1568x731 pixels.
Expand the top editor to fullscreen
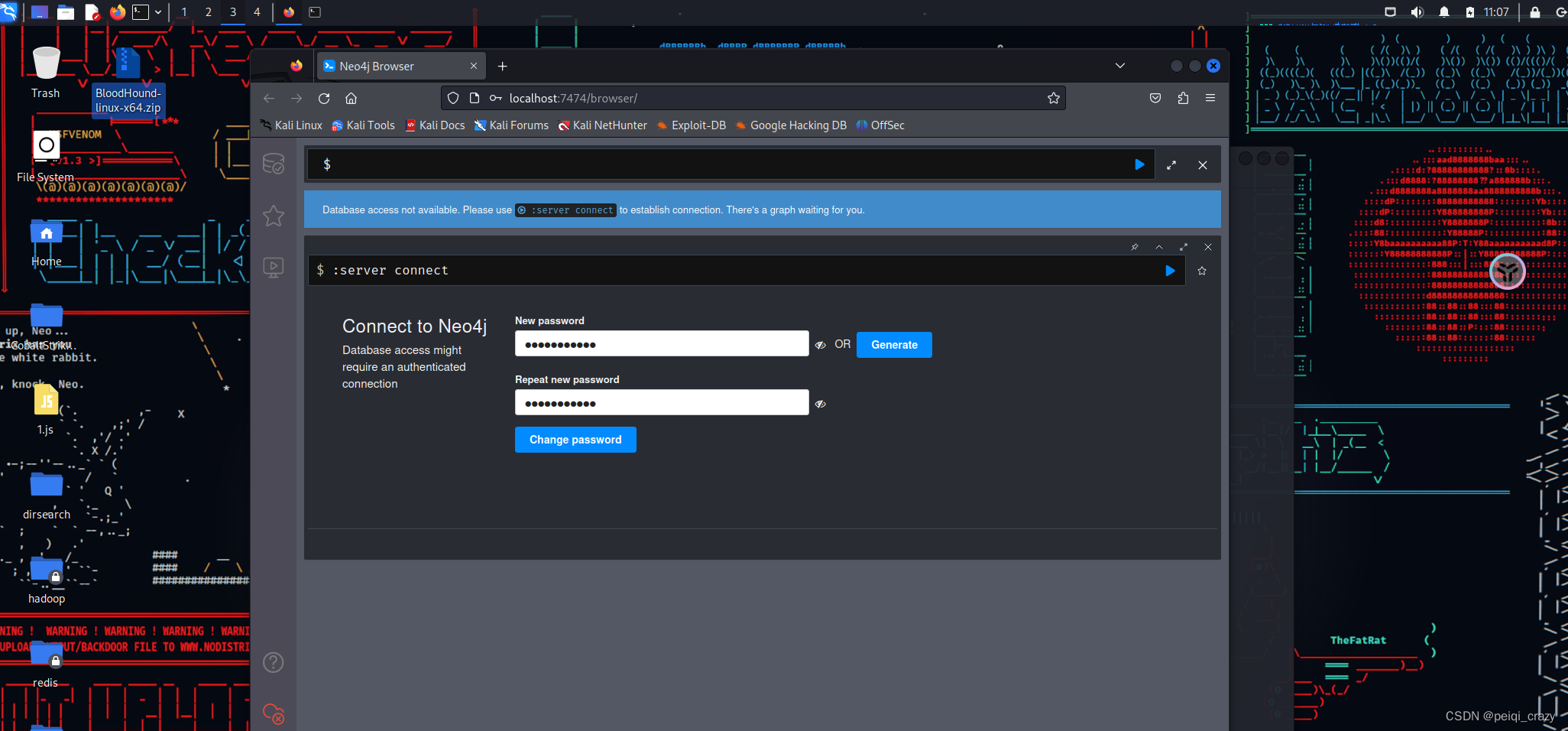[x=1171, y=164]
